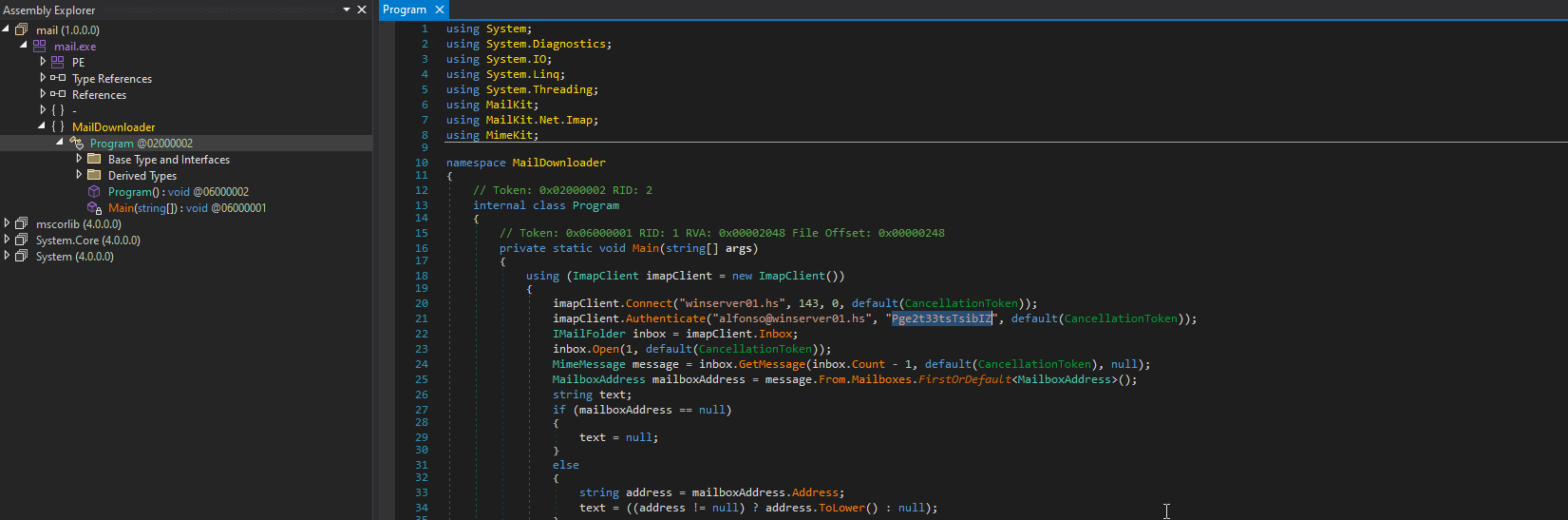Expand the System (4.0.0.0) assembly node

7,256
